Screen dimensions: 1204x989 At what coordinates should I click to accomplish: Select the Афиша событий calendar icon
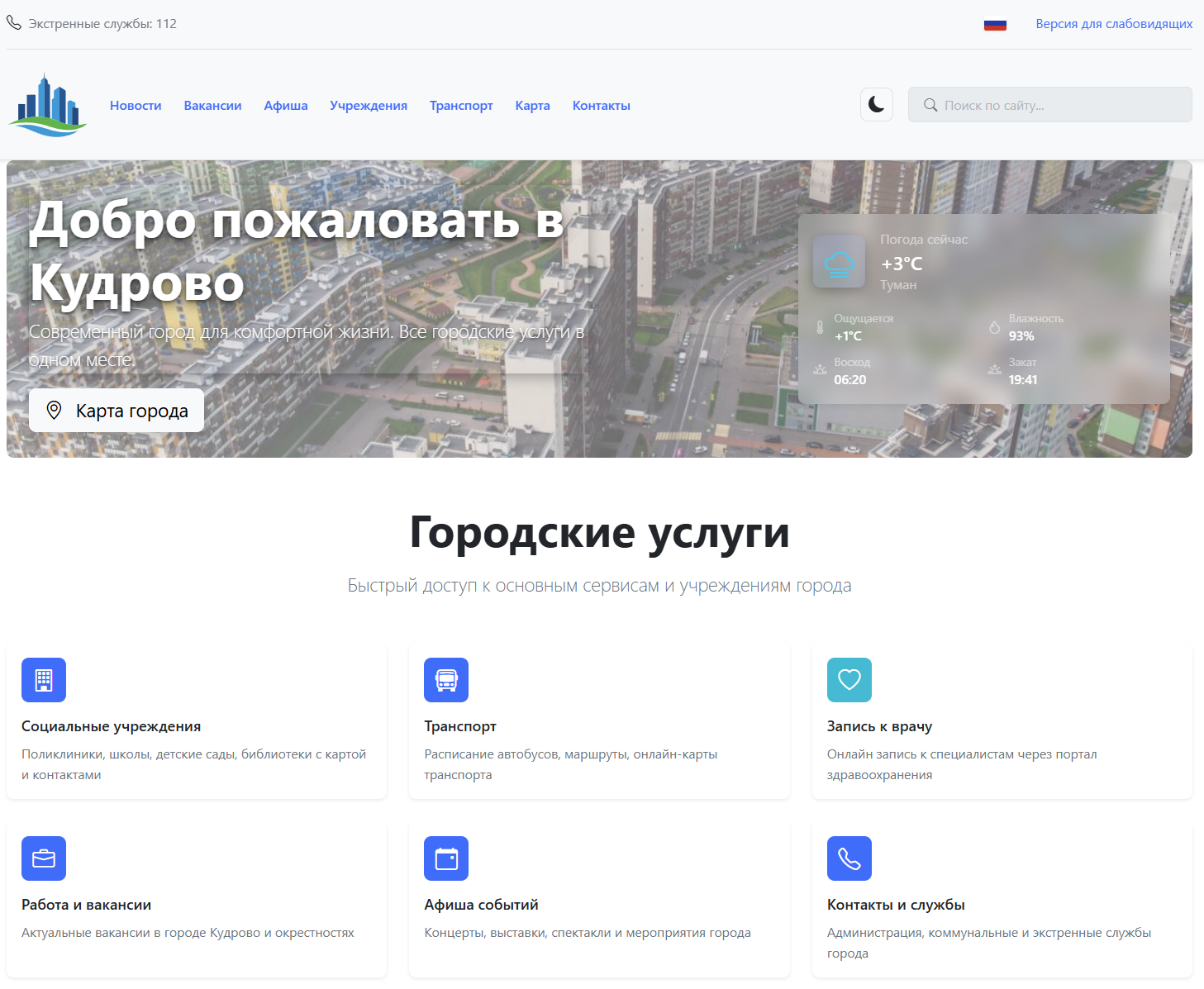pos(446,858)
